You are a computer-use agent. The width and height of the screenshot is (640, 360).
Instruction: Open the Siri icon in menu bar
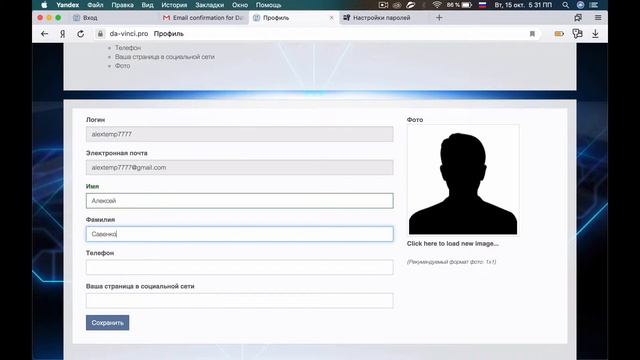coord(580,5)
